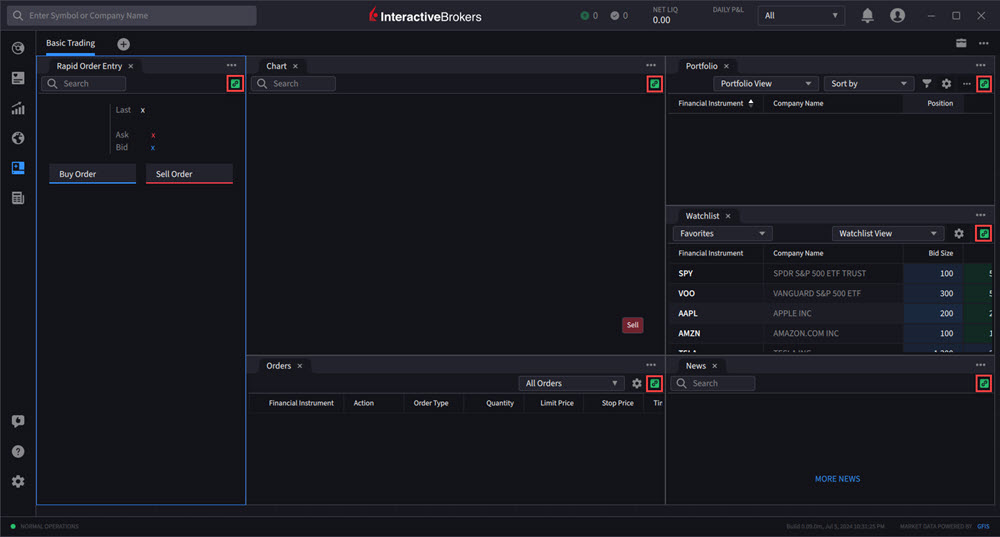The height and width of the screenshot is (537, 1000).
Task: Open Rapid Order Entry three-dot menu
Action: 232,65
